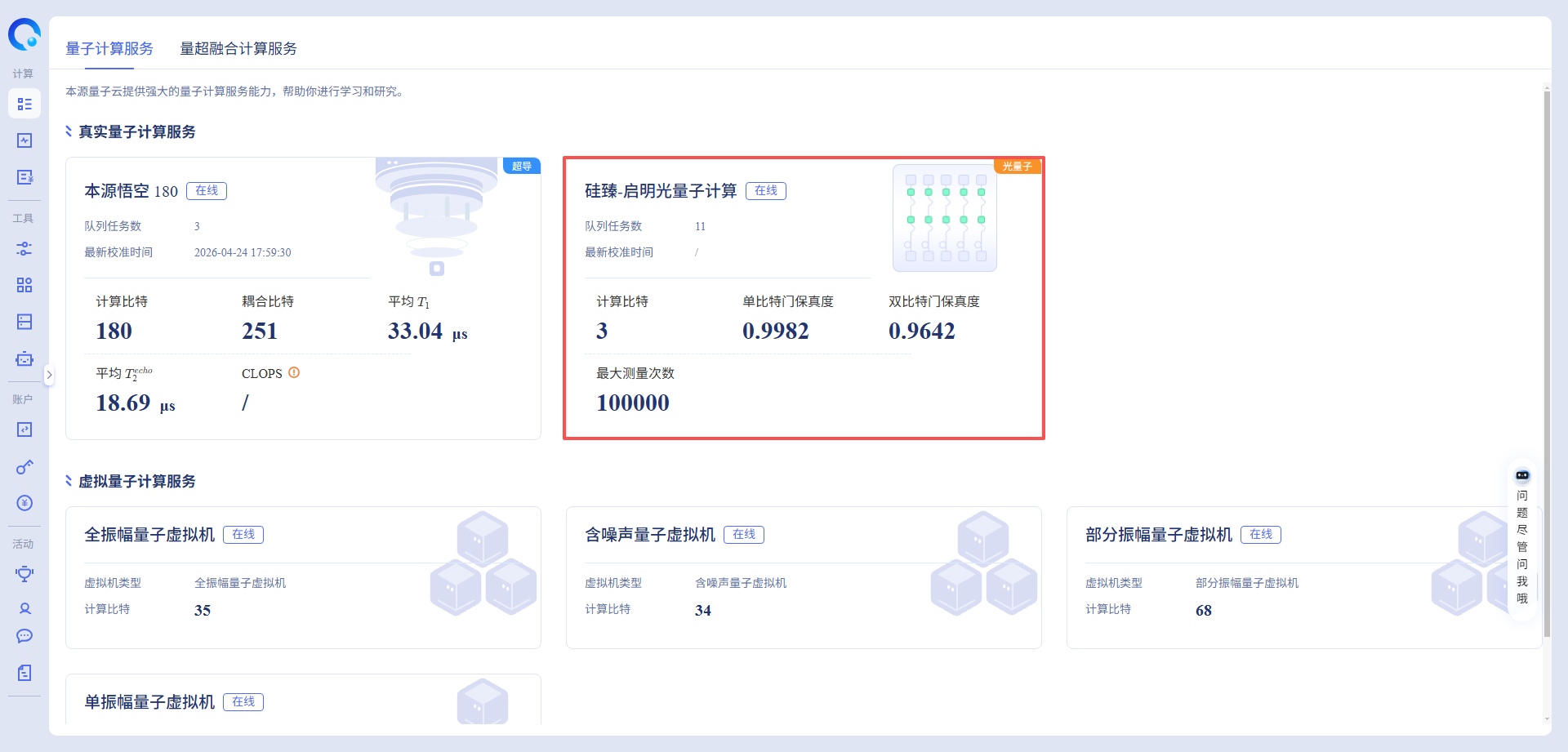Open the user profile sidebar icon
Screen dimensions: 1568x752
coord(24,608)
